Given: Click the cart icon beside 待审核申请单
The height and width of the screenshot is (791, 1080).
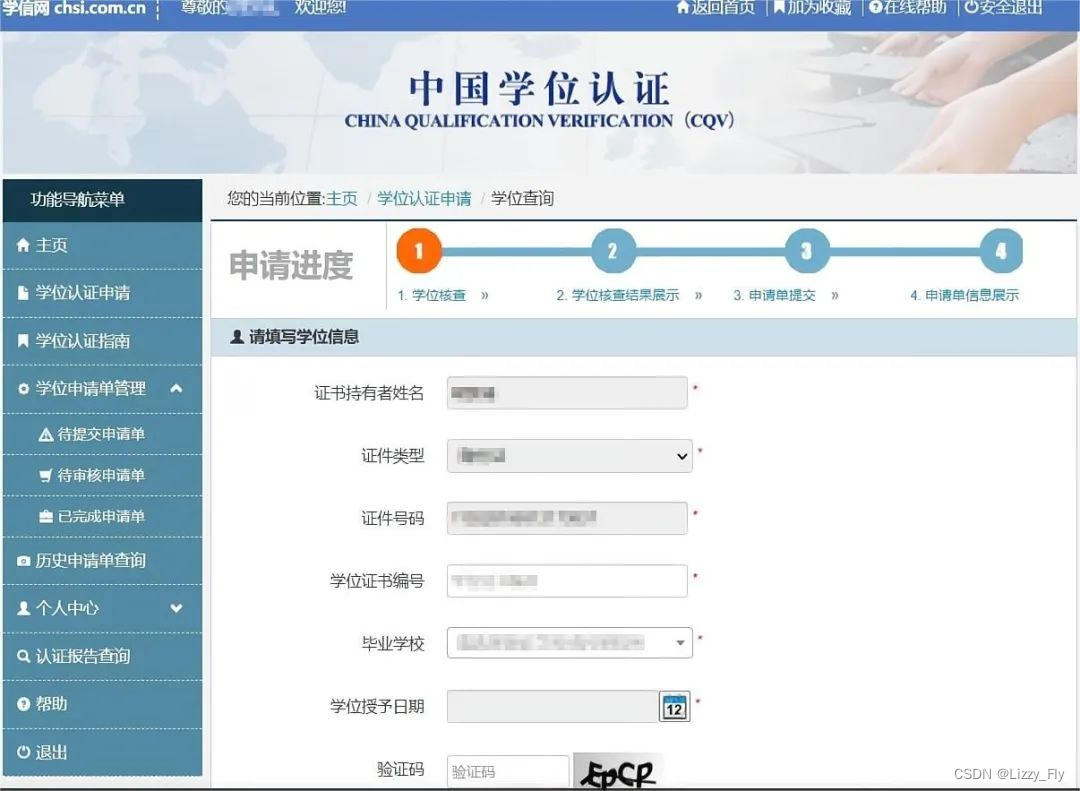Looking at the screenshot, I should tap(46, 475).
